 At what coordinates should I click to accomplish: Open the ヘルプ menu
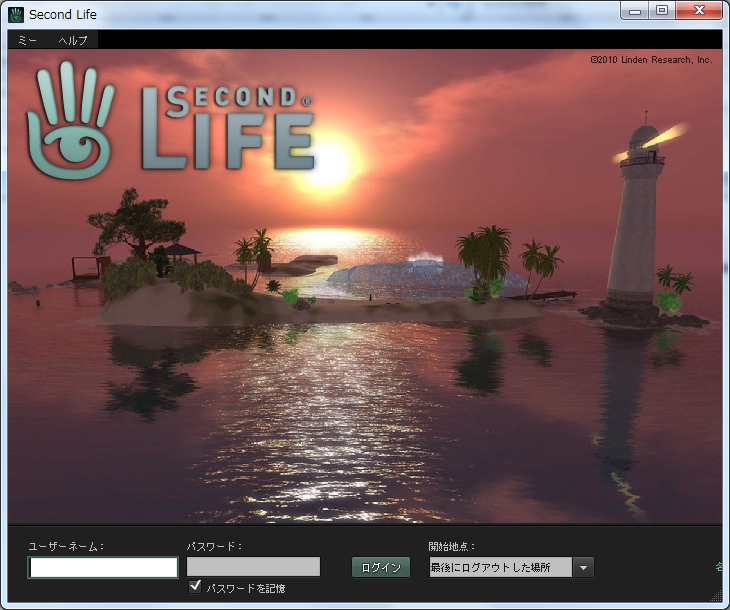(72, 40)
